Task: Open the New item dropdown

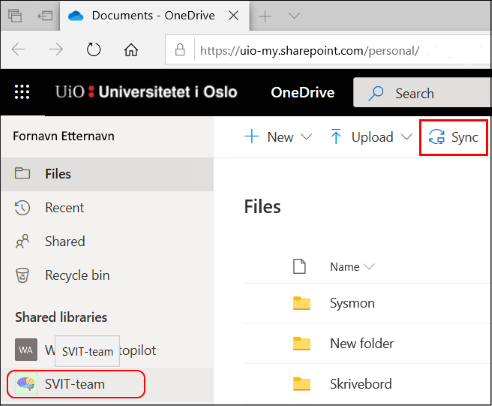Action: pos(279,137)
